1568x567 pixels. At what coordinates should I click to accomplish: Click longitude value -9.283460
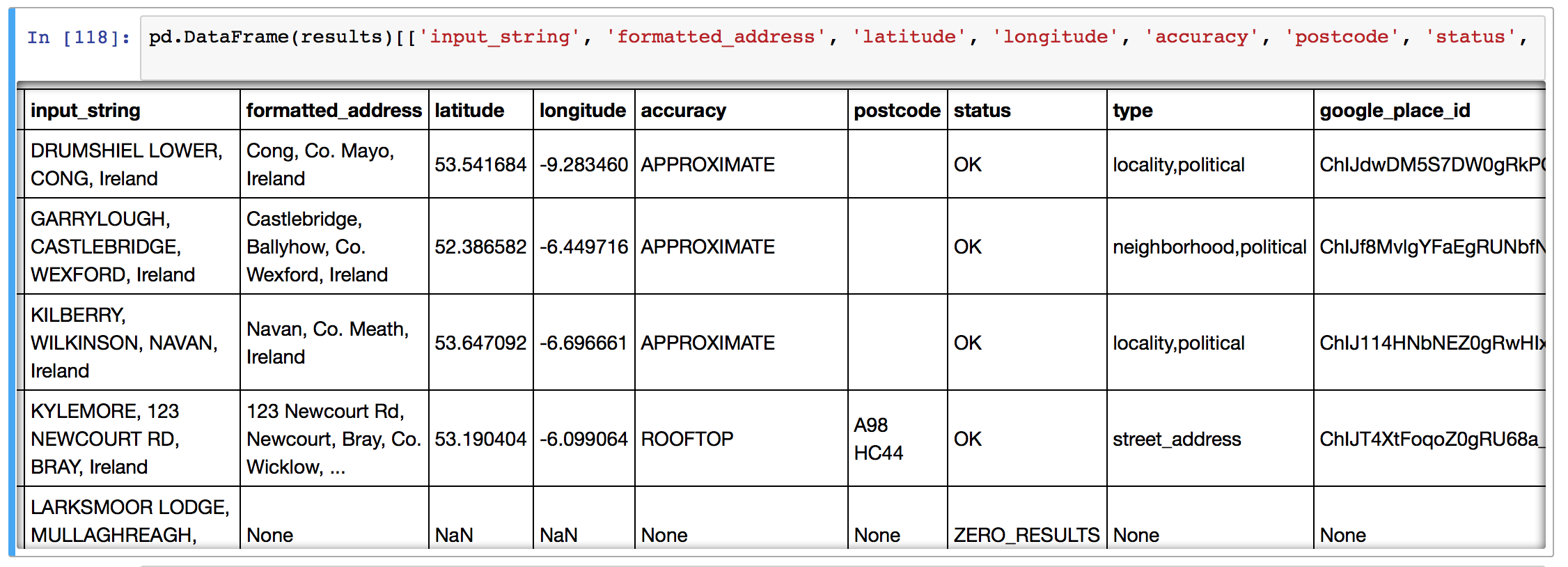(x=583, y=164)
